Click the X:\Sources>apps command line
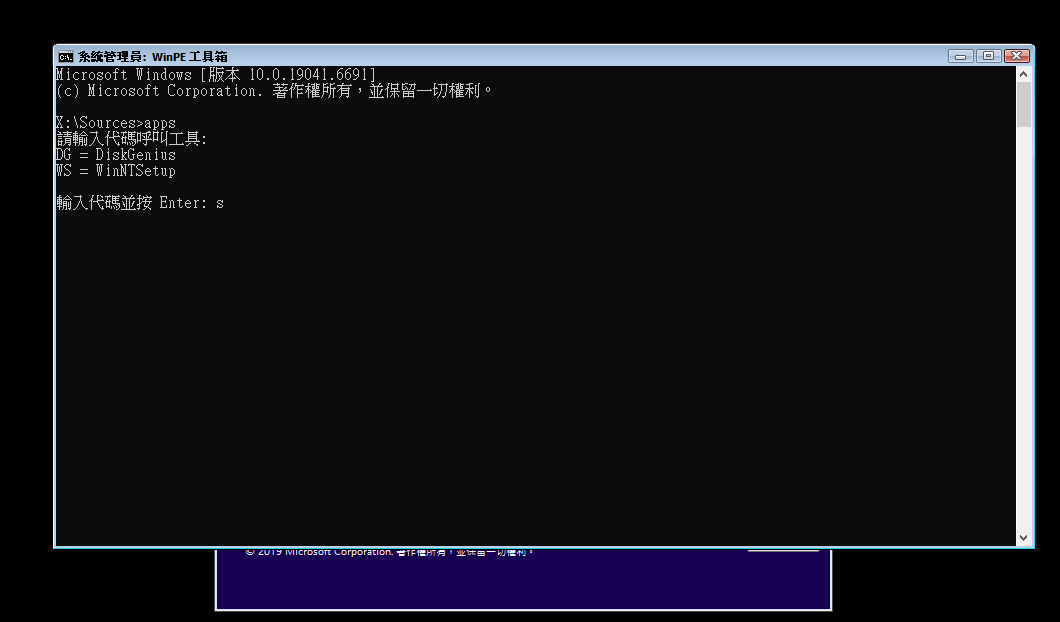Screen dimensions: 1060x622 coord(116,123)
